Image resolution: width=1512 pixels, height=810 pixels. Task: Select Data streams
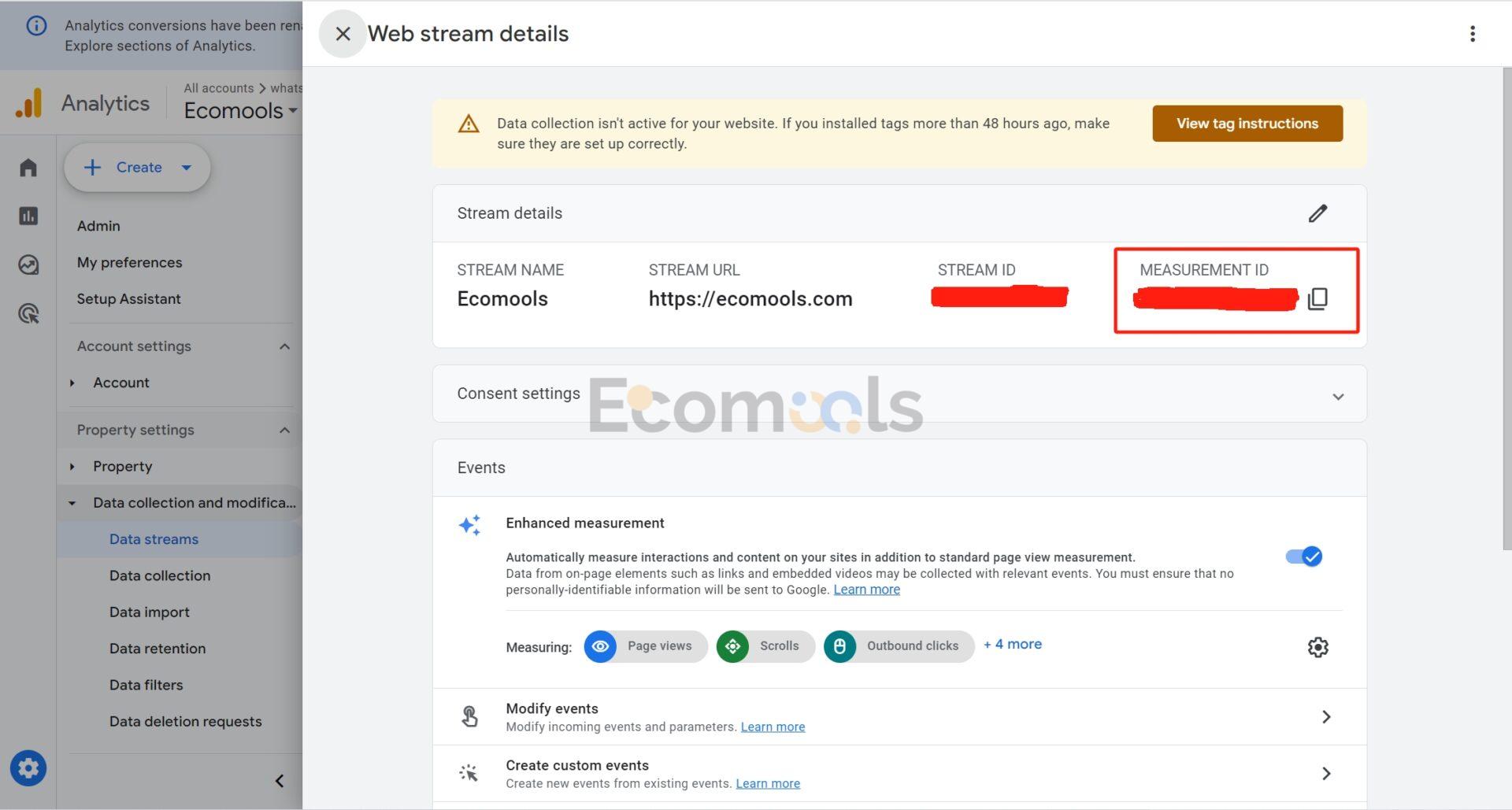pyautogui.click(x=154, y=539)
